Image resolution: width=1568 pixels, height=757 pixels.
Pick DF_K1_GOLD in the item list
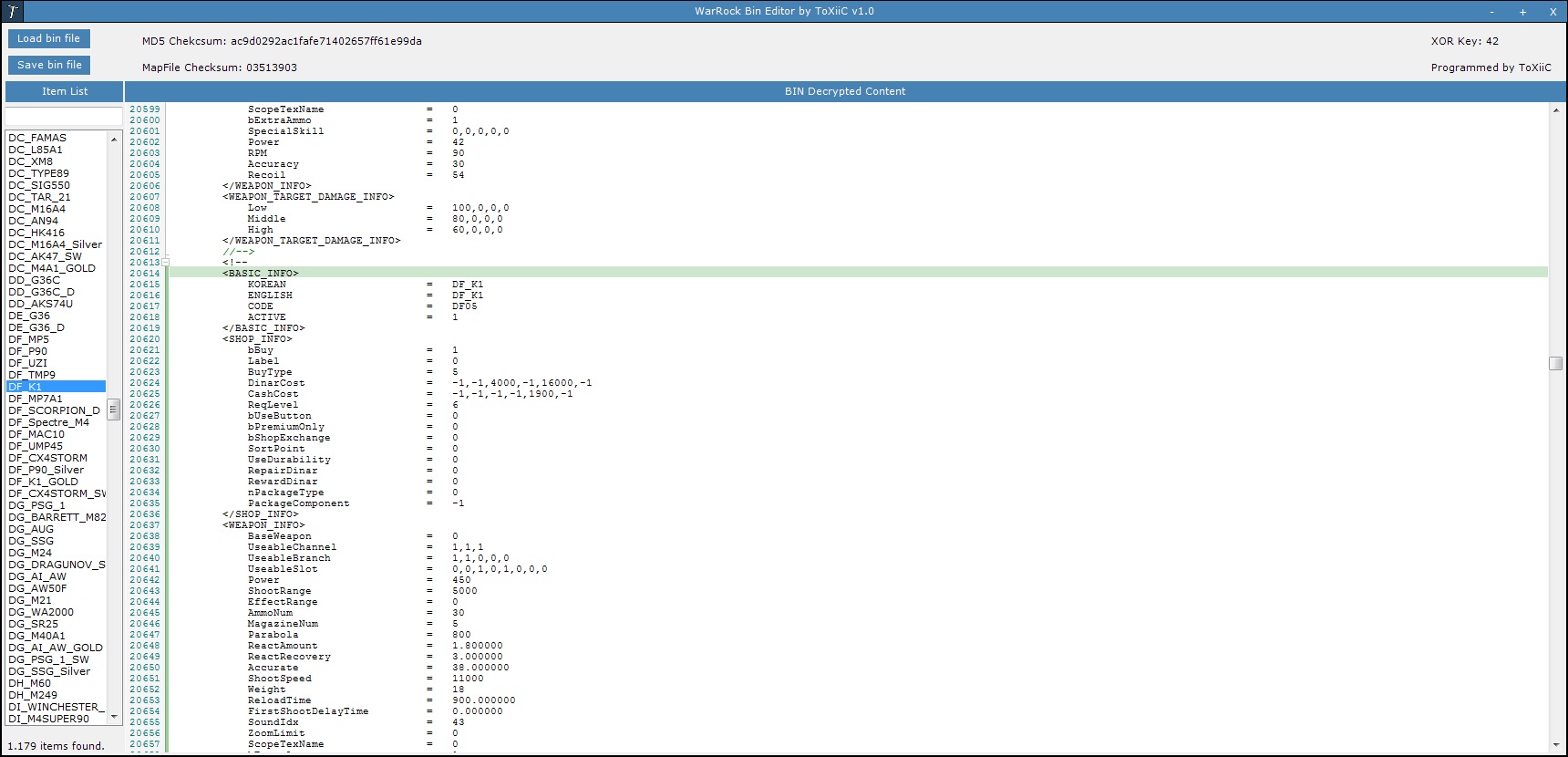tap(44, 482)
